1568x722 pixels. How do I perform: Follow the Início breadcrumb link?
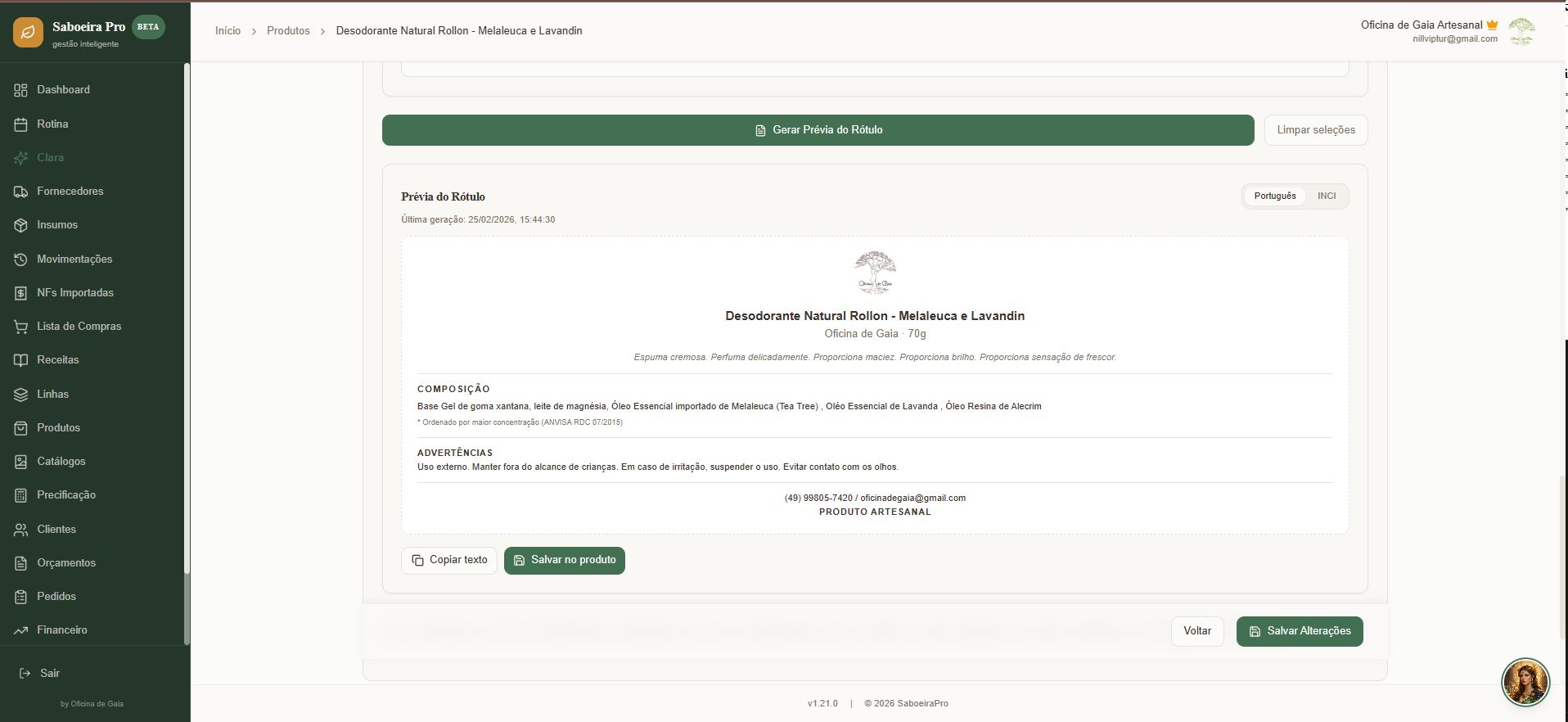coord(228,31)
